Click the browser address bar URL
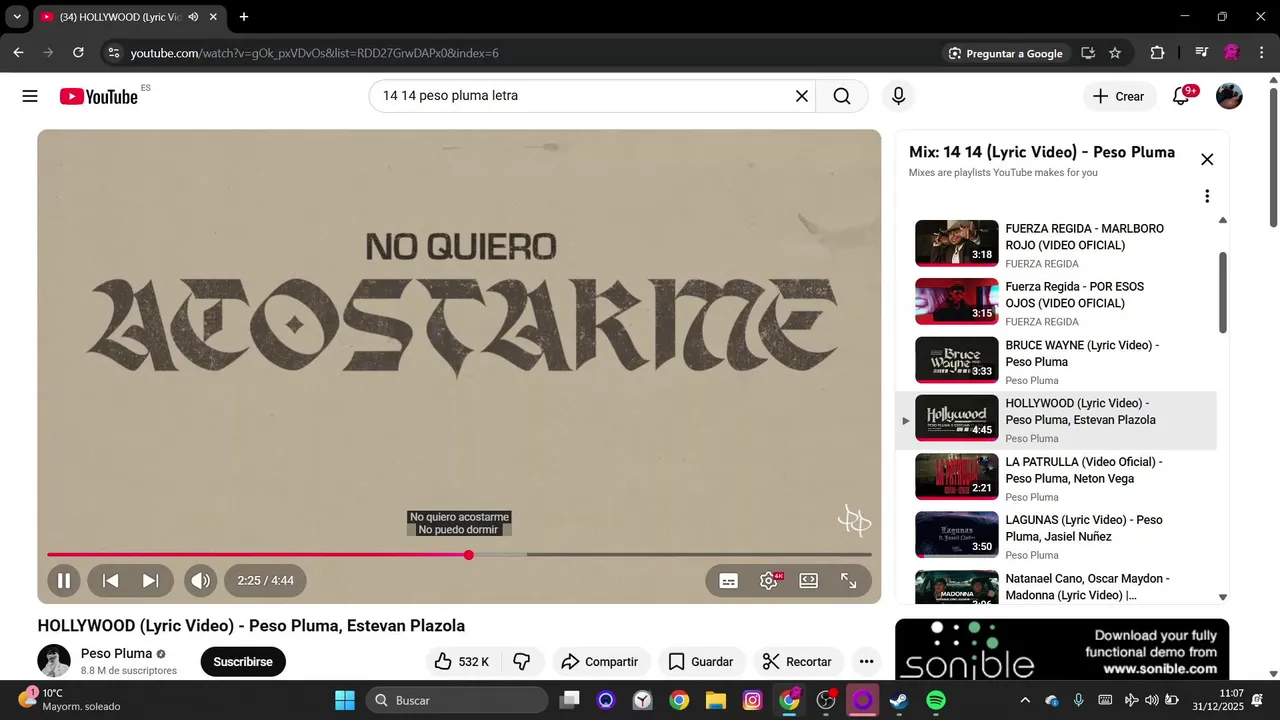1280x720 pixels. tap(315, 53)
